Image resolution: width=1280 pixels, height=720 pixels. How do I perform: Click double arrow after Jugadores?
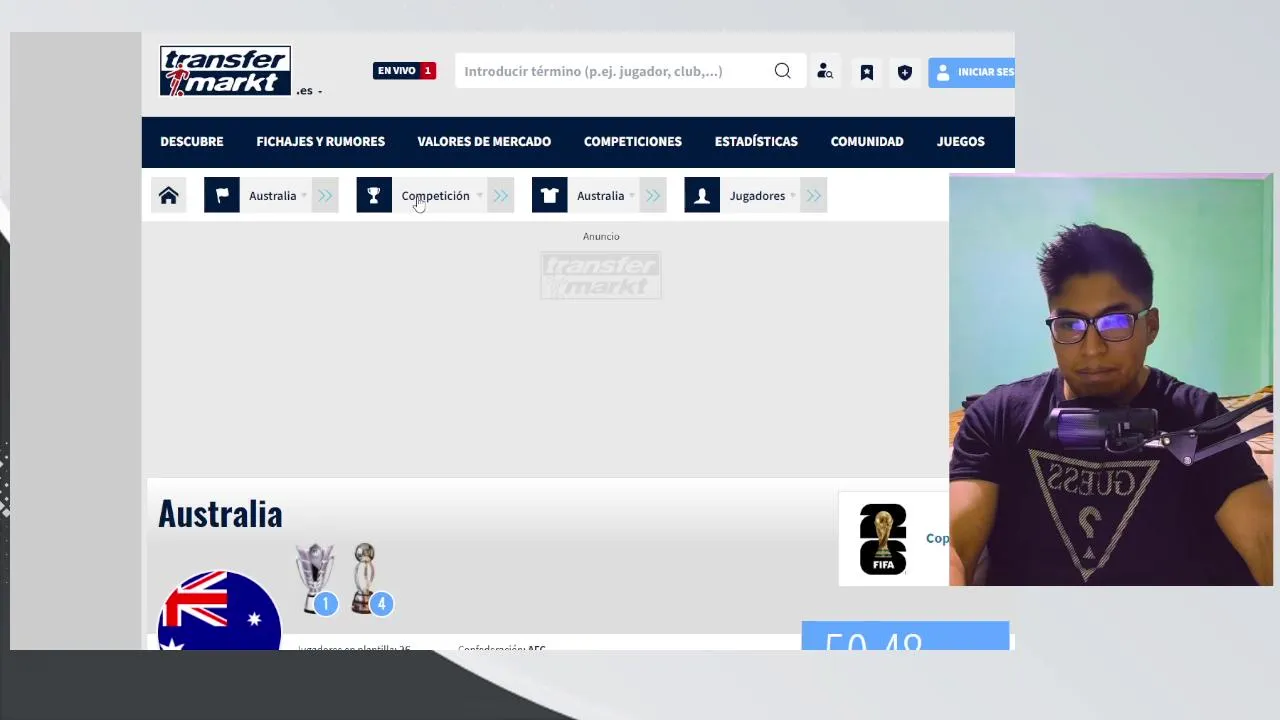coord(814,196)
